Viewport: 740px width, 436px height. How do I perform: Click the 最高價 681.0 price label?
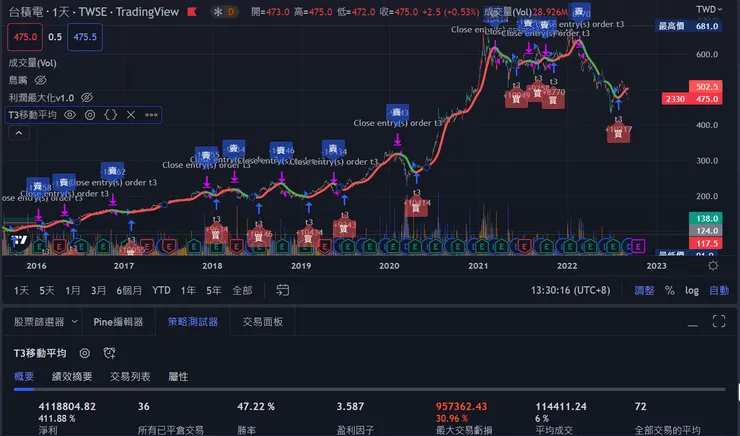click(x=689, y=26)
